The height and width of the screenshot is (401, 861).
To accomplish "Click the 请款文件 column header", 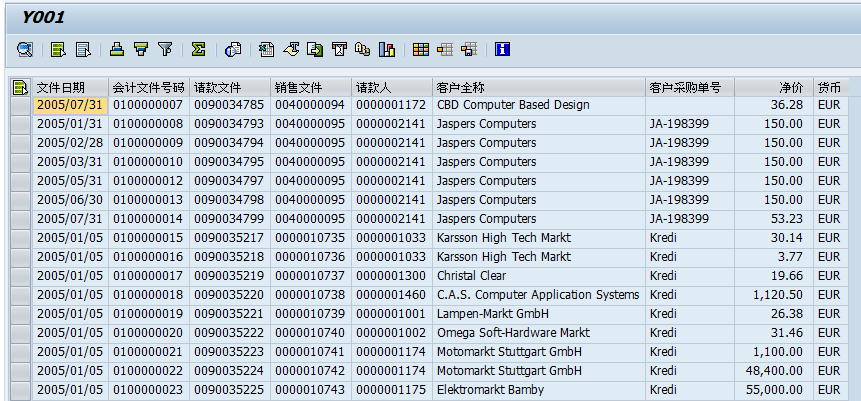I will [x=230, y=87].
